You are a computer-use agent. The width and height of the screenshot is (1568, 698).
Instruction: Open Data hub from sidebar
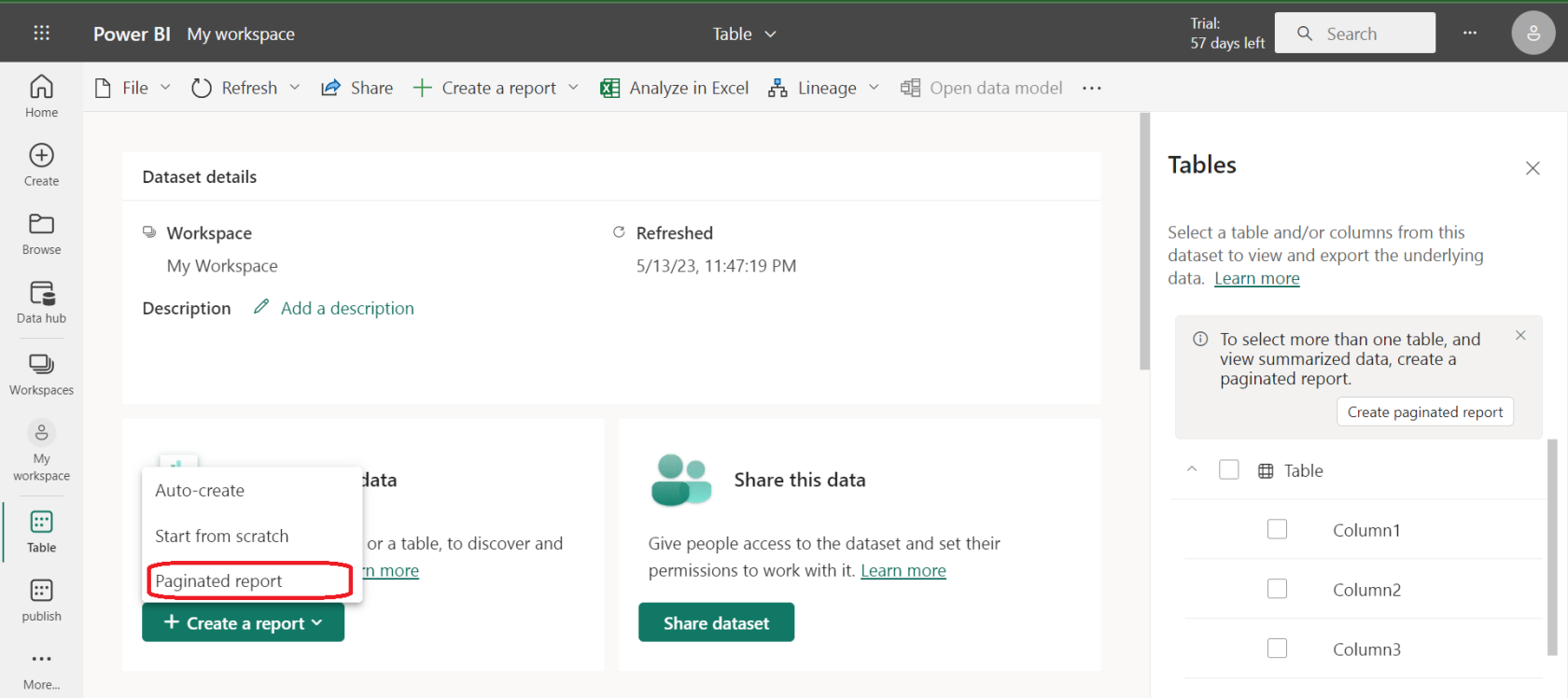41,302
